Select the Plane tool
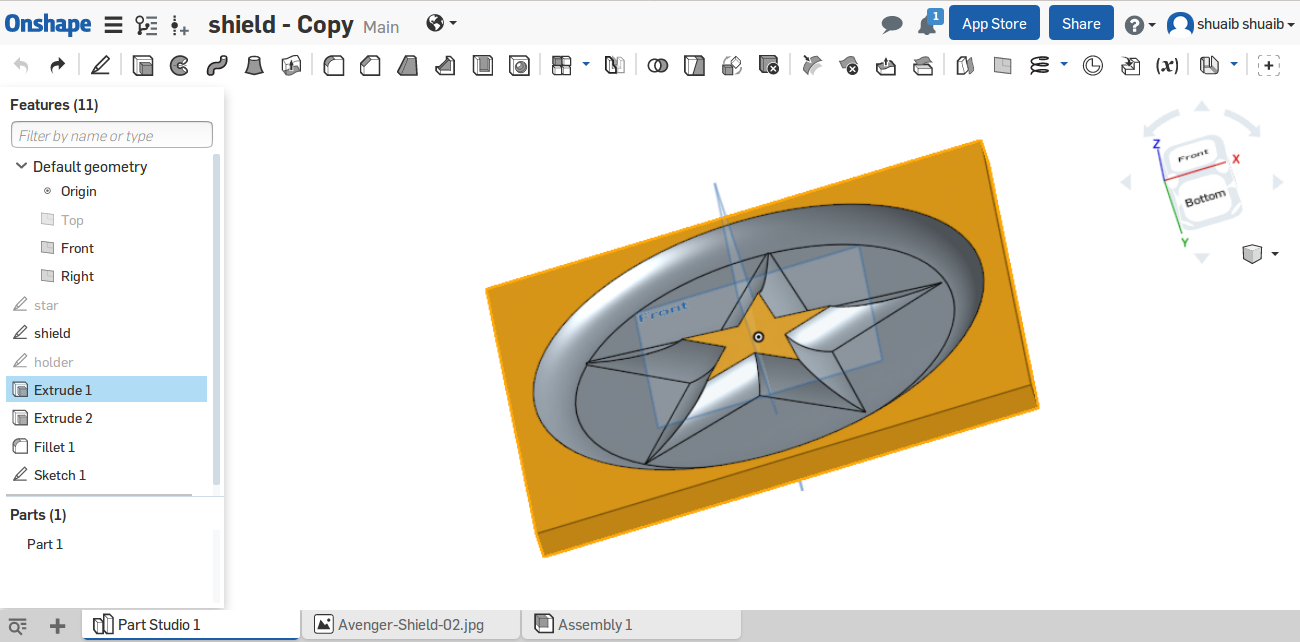Screen dimensions: 1300x642 [x=1002, y=66]
